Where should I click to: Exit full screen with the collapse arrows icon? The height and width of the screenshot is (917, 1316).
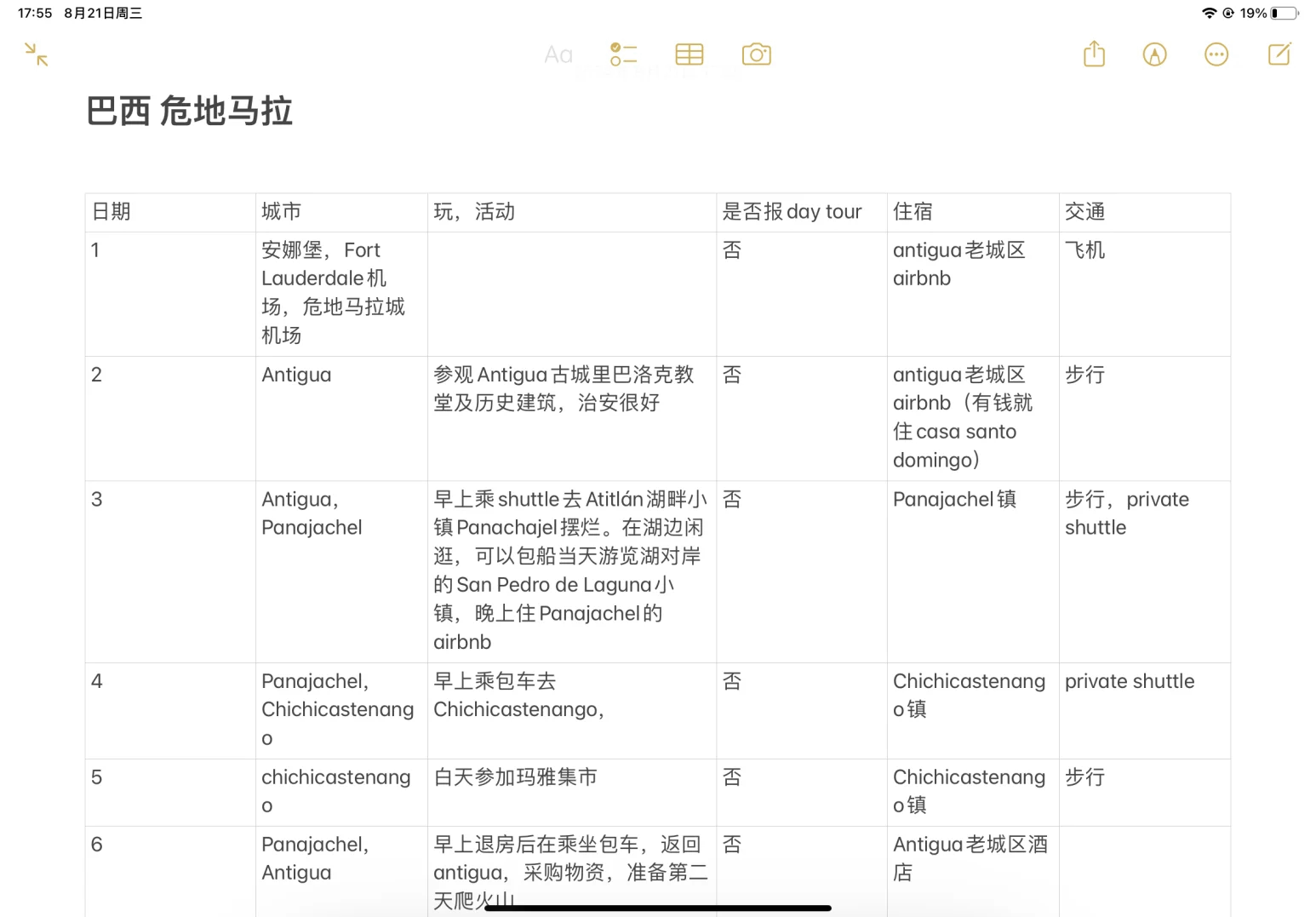coord(36,54)
